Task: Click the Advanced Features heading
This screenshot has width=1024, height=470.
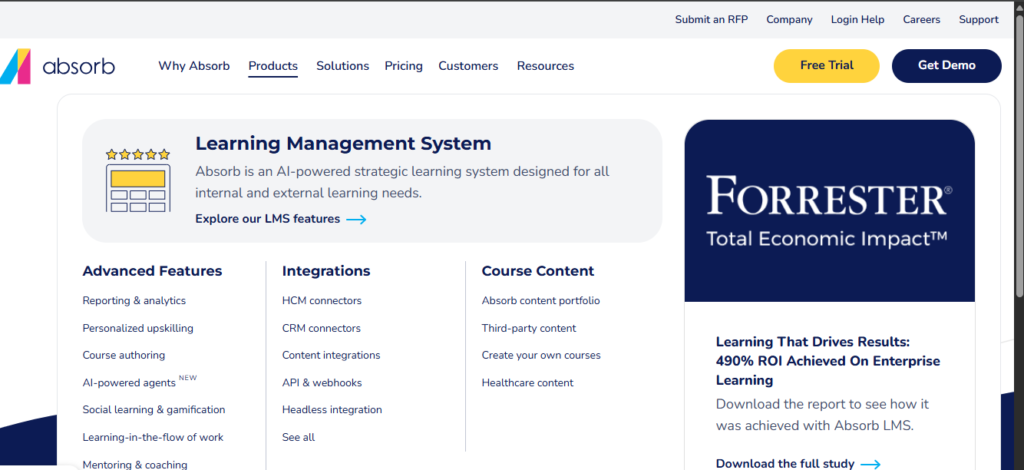Action: pyautogui.click(x=152, y=271)
